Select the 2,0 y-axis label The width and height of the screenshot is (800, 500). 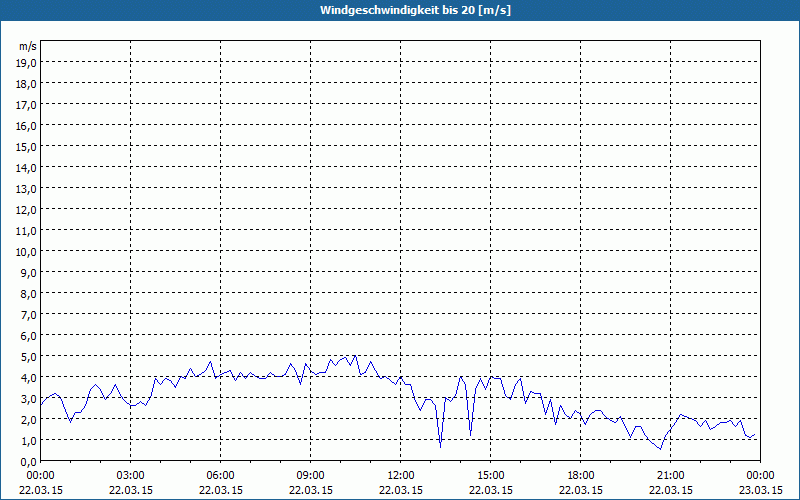(x=28, y=419)
